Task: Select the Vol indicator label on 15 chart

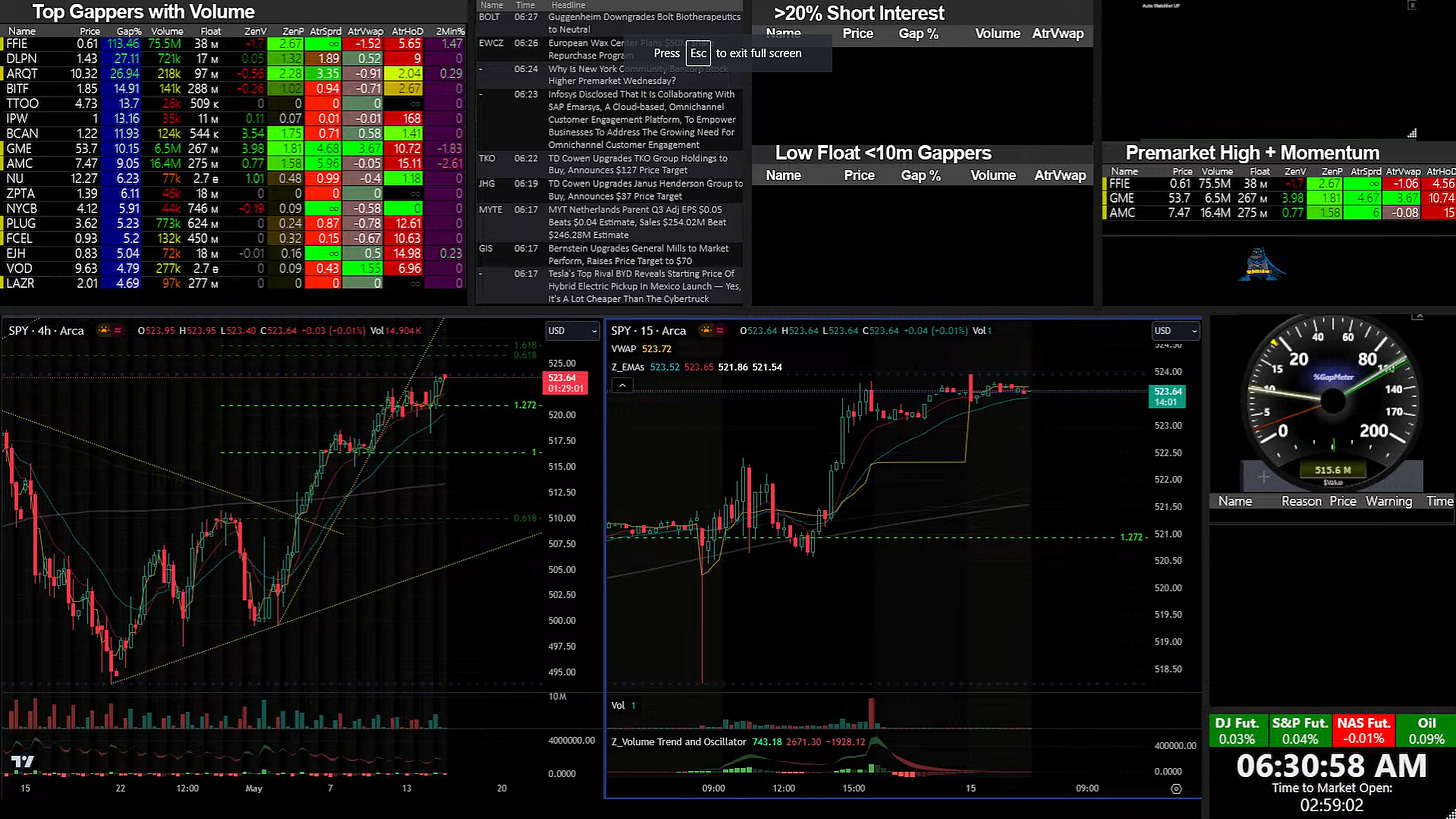Action: 618,705
